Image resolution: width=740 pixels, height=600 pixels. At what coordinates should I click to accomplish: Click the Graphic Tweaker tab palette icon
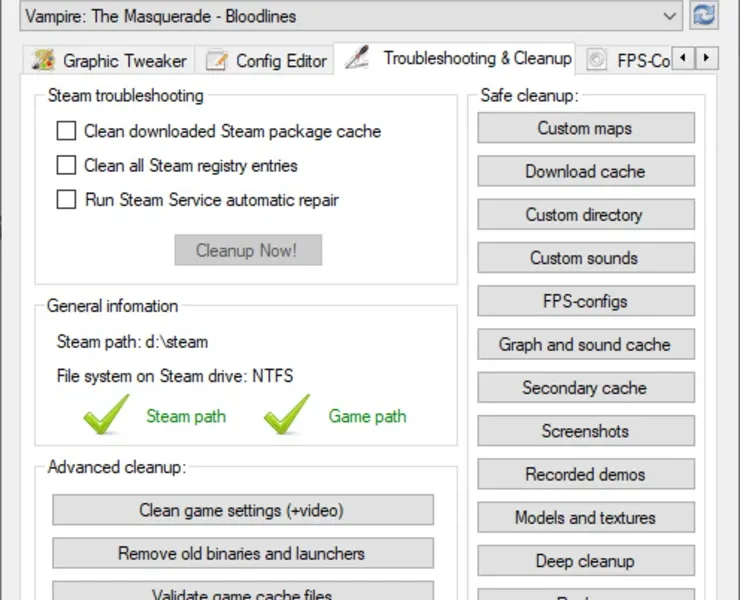click(43, 60)
